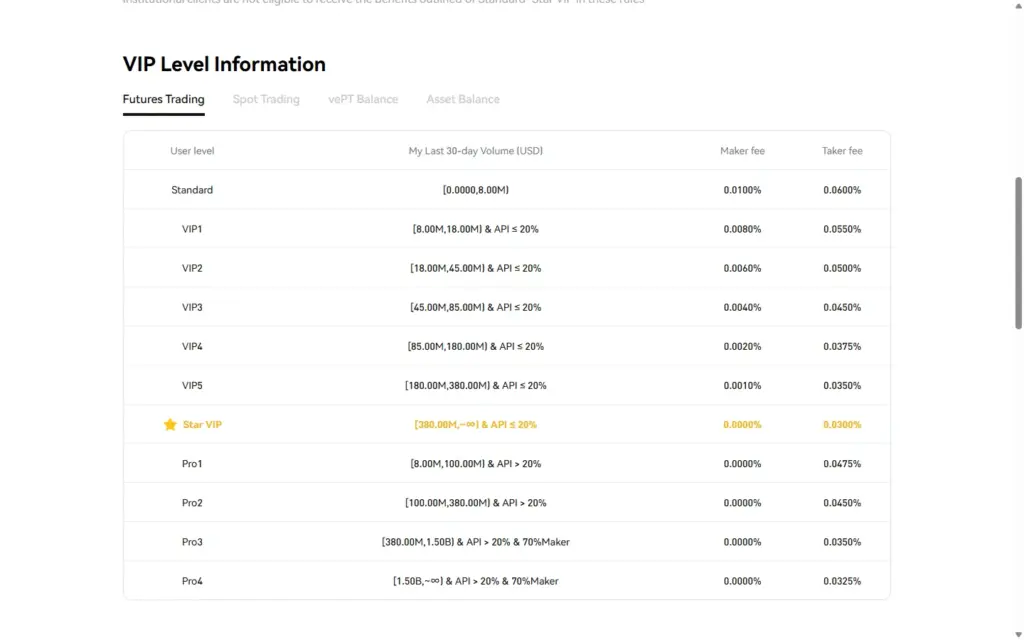Click the [0.0000,8.00M) volume cell
Viewport: 1024px width, 640px height.
pyautogui.click(x=475, y=190)
